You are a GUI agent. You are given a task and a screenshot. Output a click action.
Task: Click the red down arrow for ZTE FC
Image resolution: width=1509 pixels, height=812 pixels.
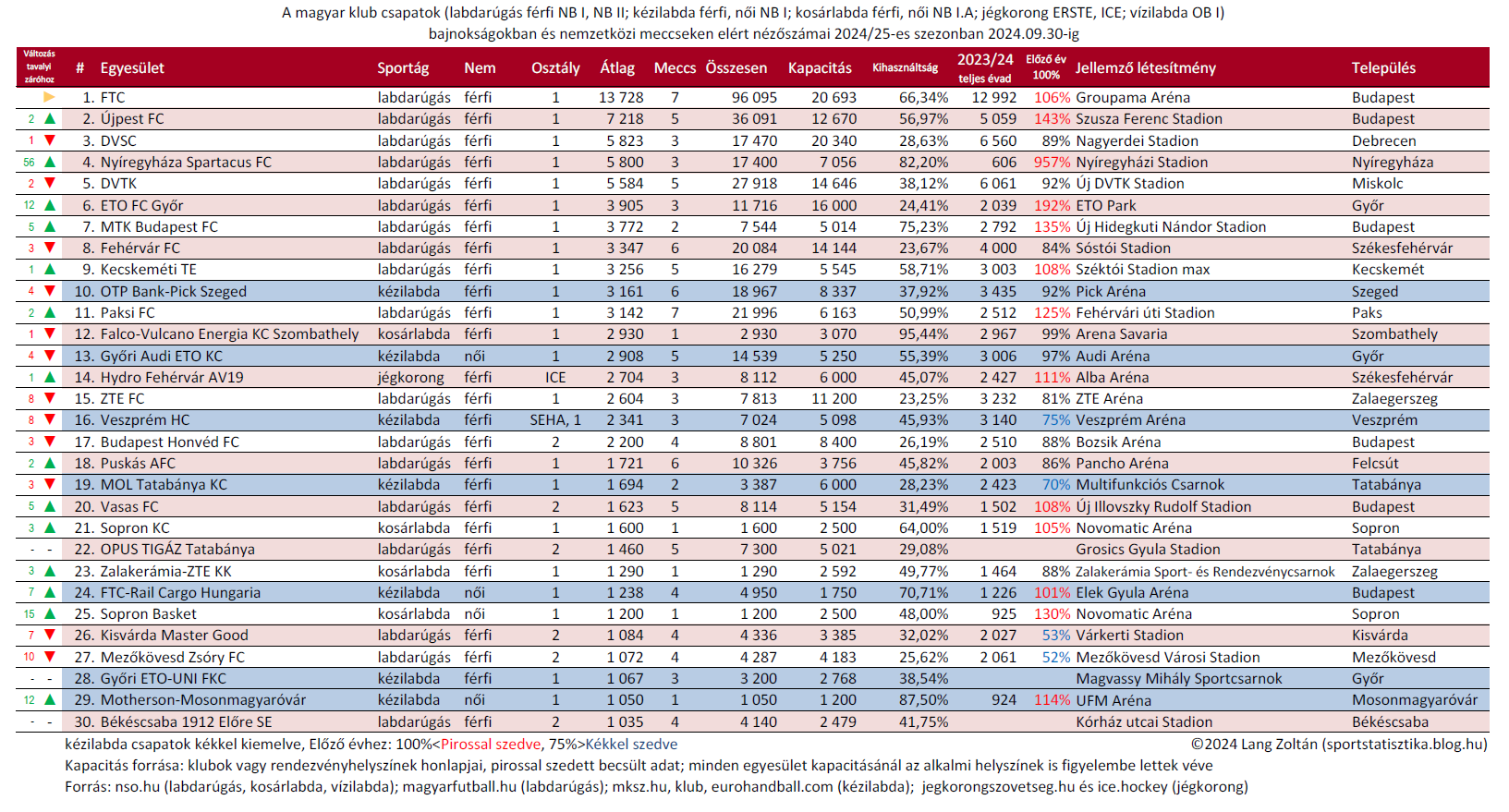point(50,398)
